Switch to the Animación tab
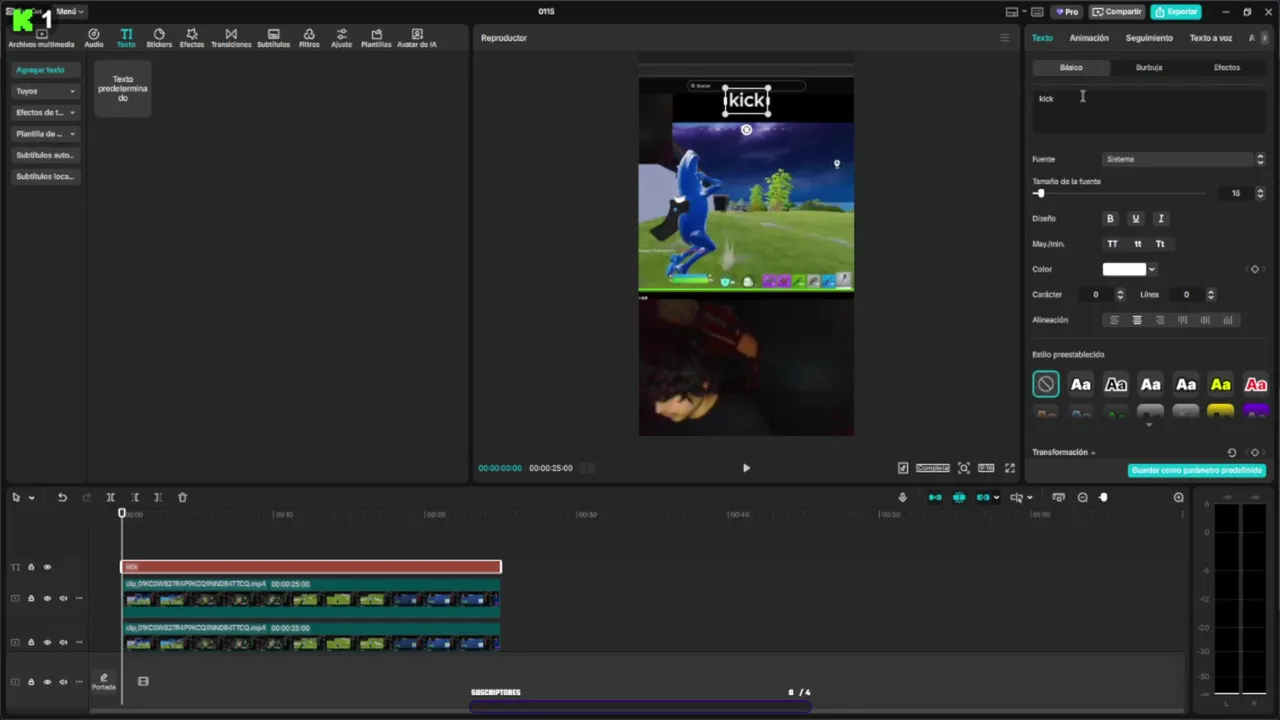This screenshot has width=1280, height=720. [1089, 38]
